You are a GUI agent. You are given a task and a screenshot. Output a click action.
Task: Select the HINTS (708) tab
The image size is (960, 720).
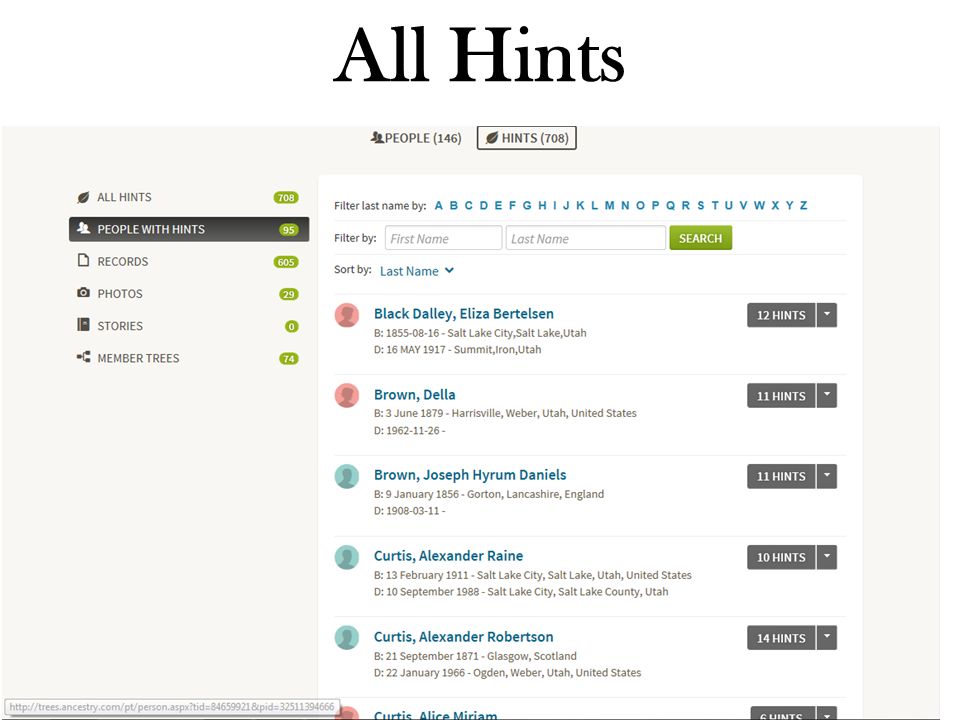pyautogui.click(x=527, y=138)
